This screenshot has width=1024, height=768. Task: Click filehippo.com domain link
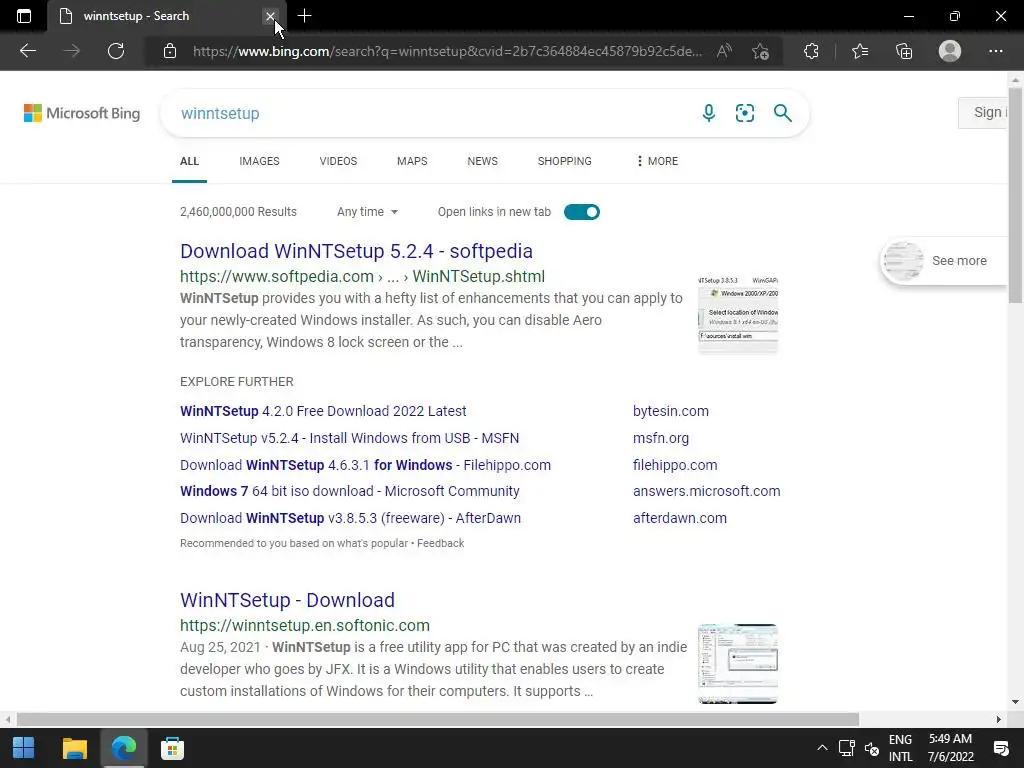click(675, 465)
